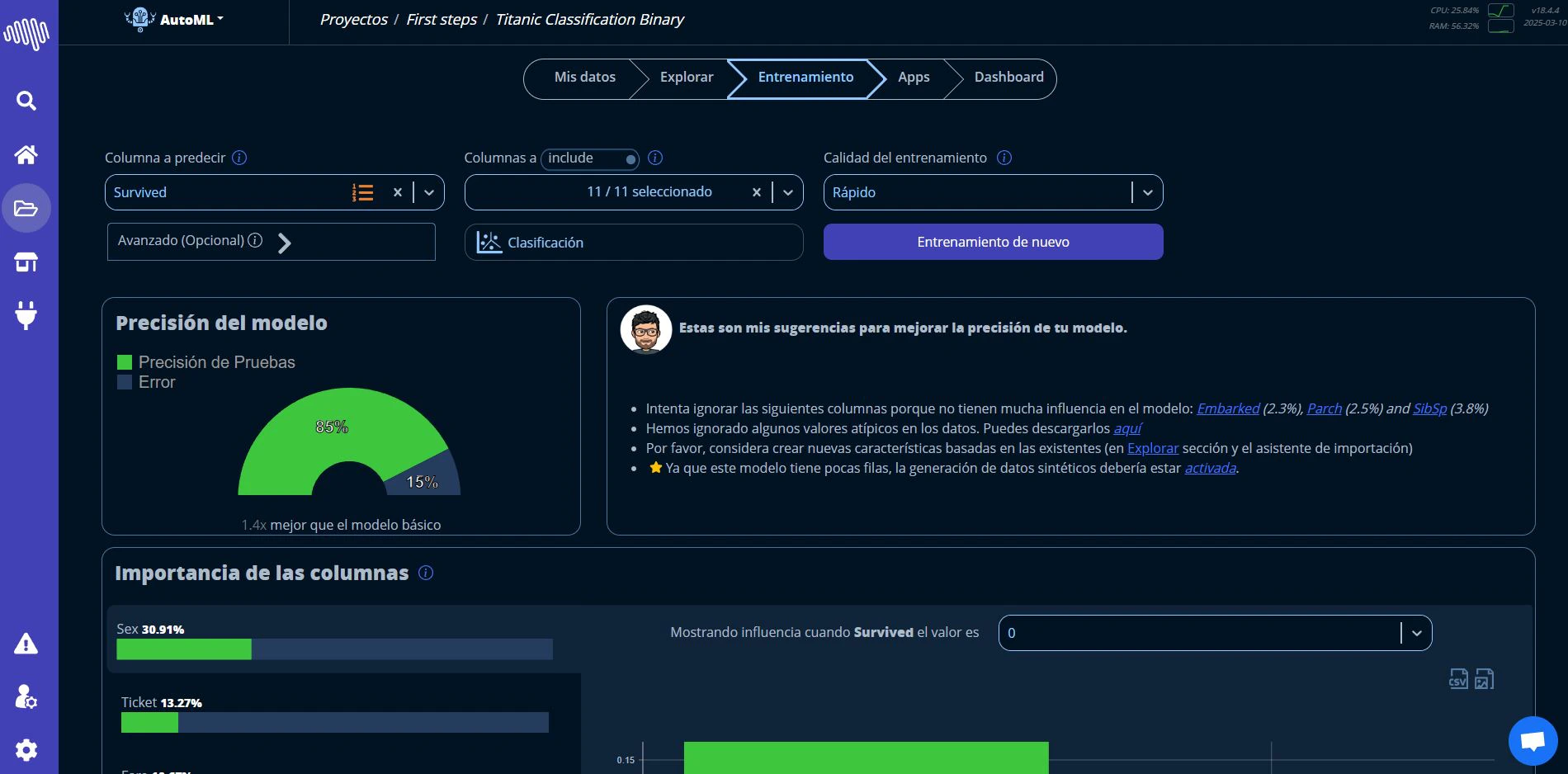Go to the Home icon in sidebar
Image resolution: width=1568 pixels, height=774 pixels.
[26, 155]
